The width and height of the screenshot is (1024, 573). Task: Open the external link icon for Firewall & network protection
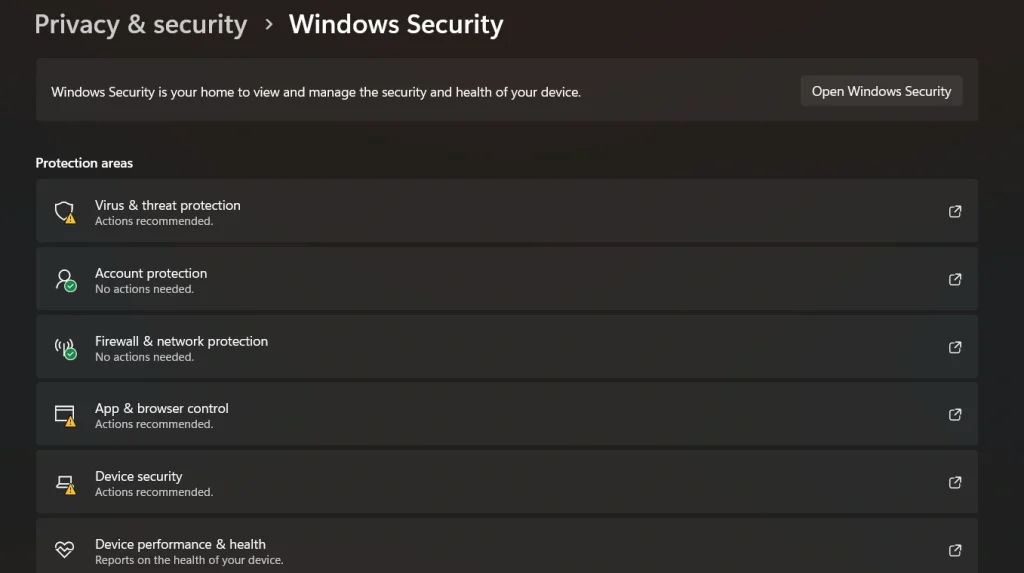click(955, 347)
